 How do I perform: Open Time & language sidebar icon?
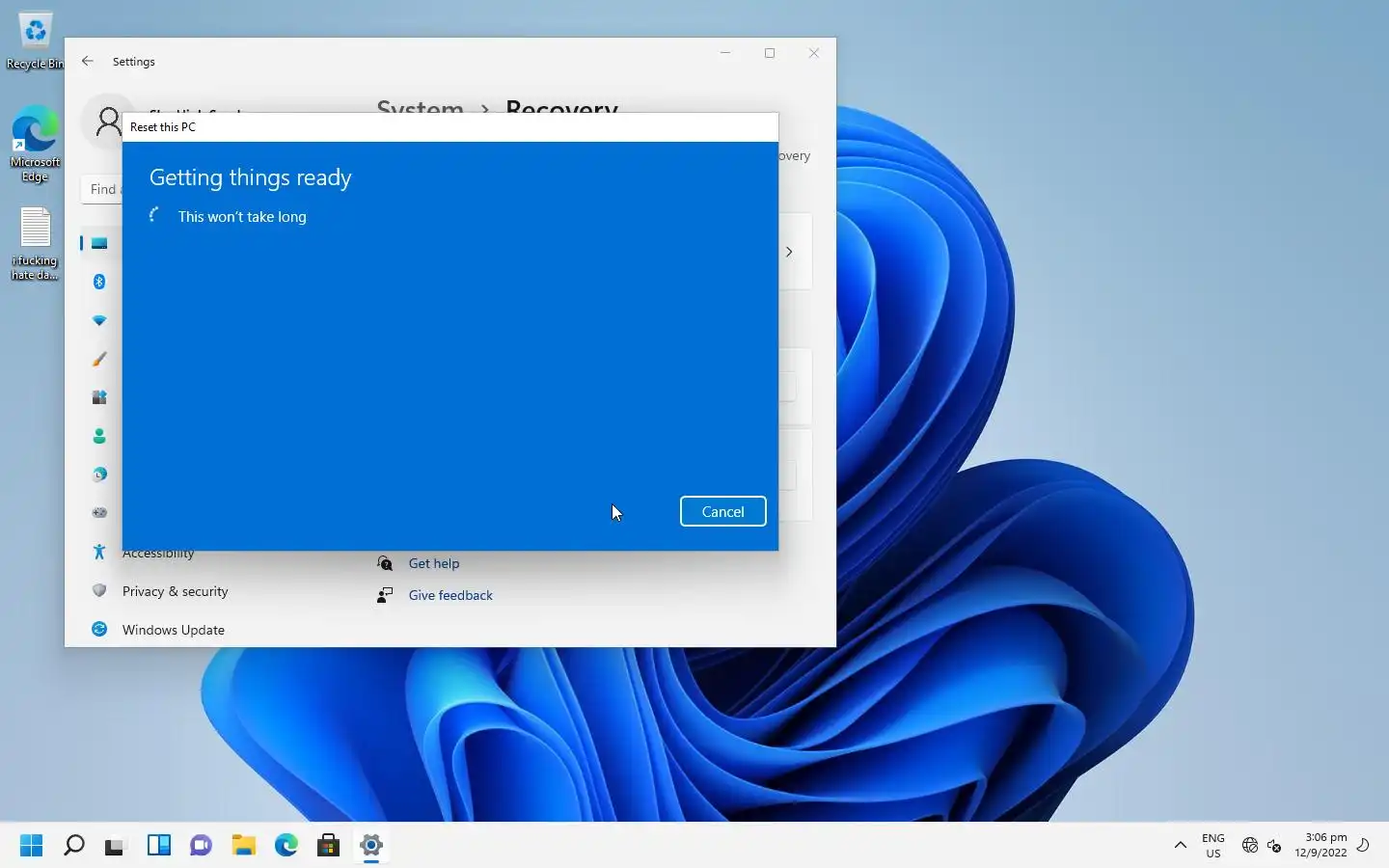coord(99,475)
